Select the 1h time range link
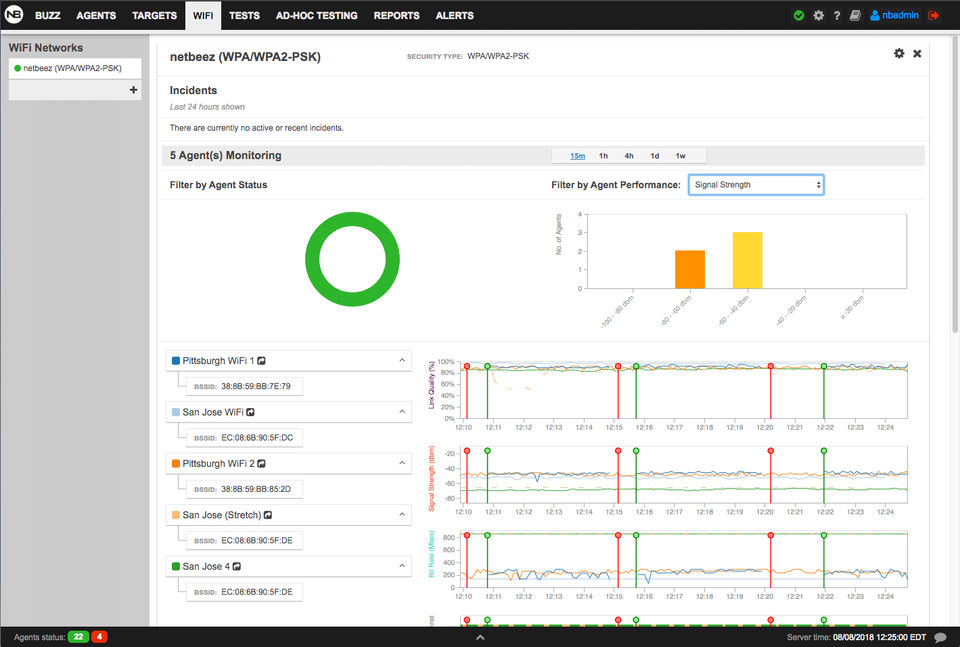 click(604, 156)
